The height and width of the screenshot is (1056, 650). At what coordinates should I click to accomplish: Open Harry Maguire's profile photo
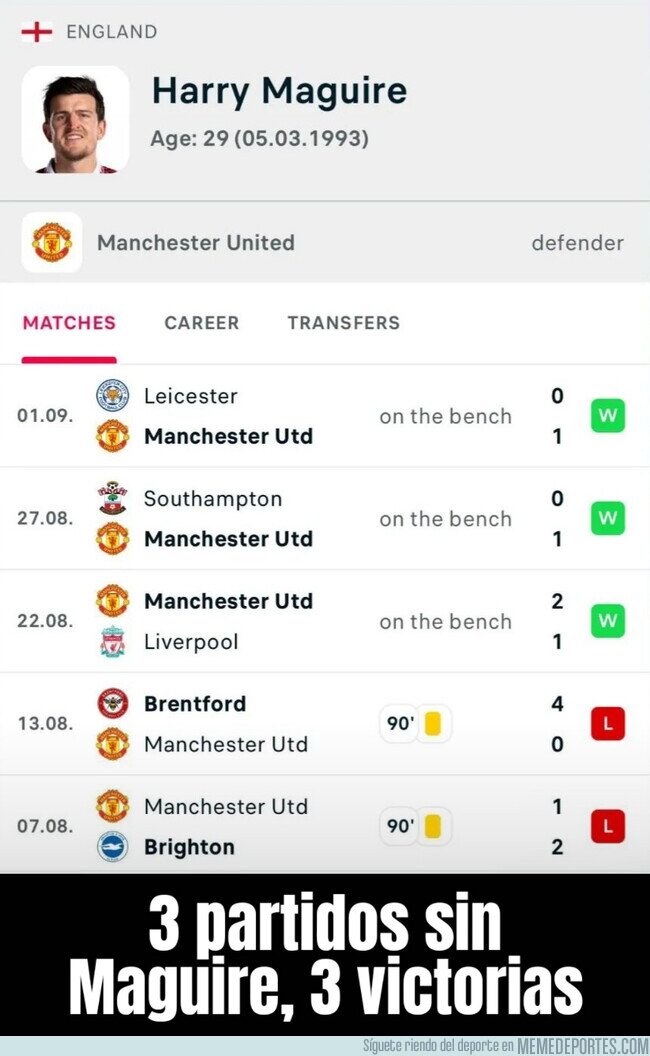pyautogui.click(x=75, y=120)
